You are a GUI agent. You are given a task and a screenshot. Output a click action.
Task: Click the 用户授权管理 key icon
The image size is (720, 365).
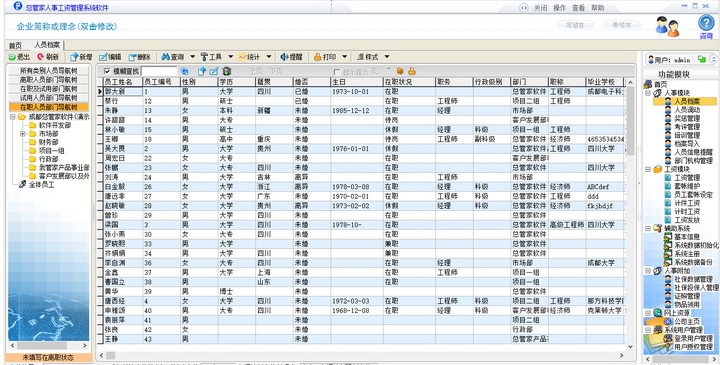point(668,346)
